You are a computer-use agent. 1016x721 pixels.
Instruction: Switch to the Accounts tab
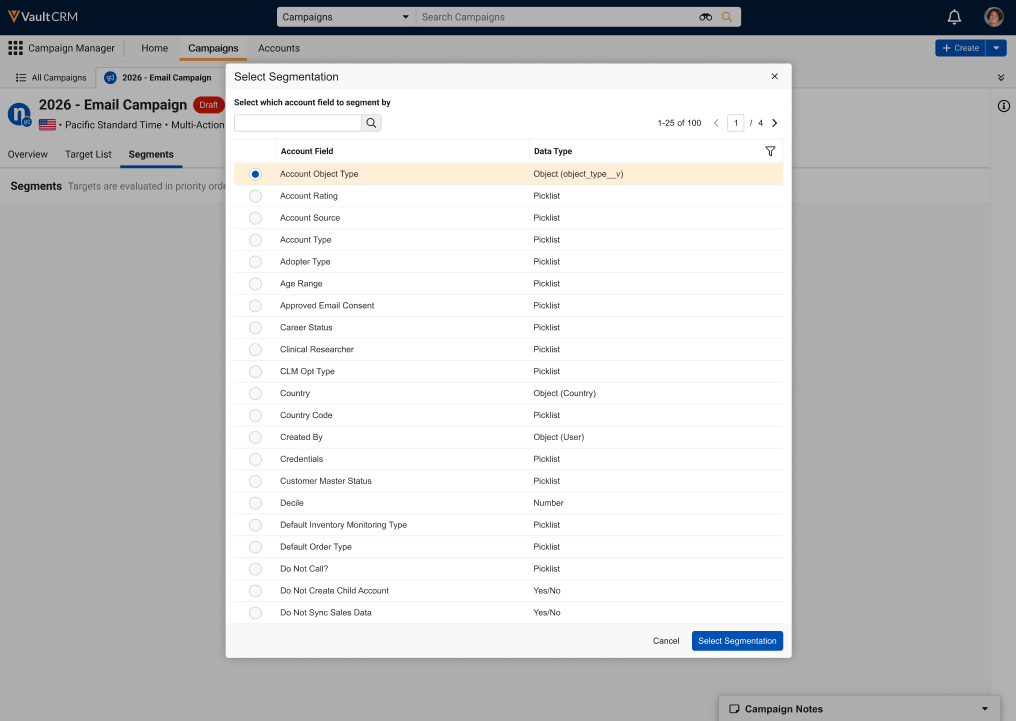[278, 48]
